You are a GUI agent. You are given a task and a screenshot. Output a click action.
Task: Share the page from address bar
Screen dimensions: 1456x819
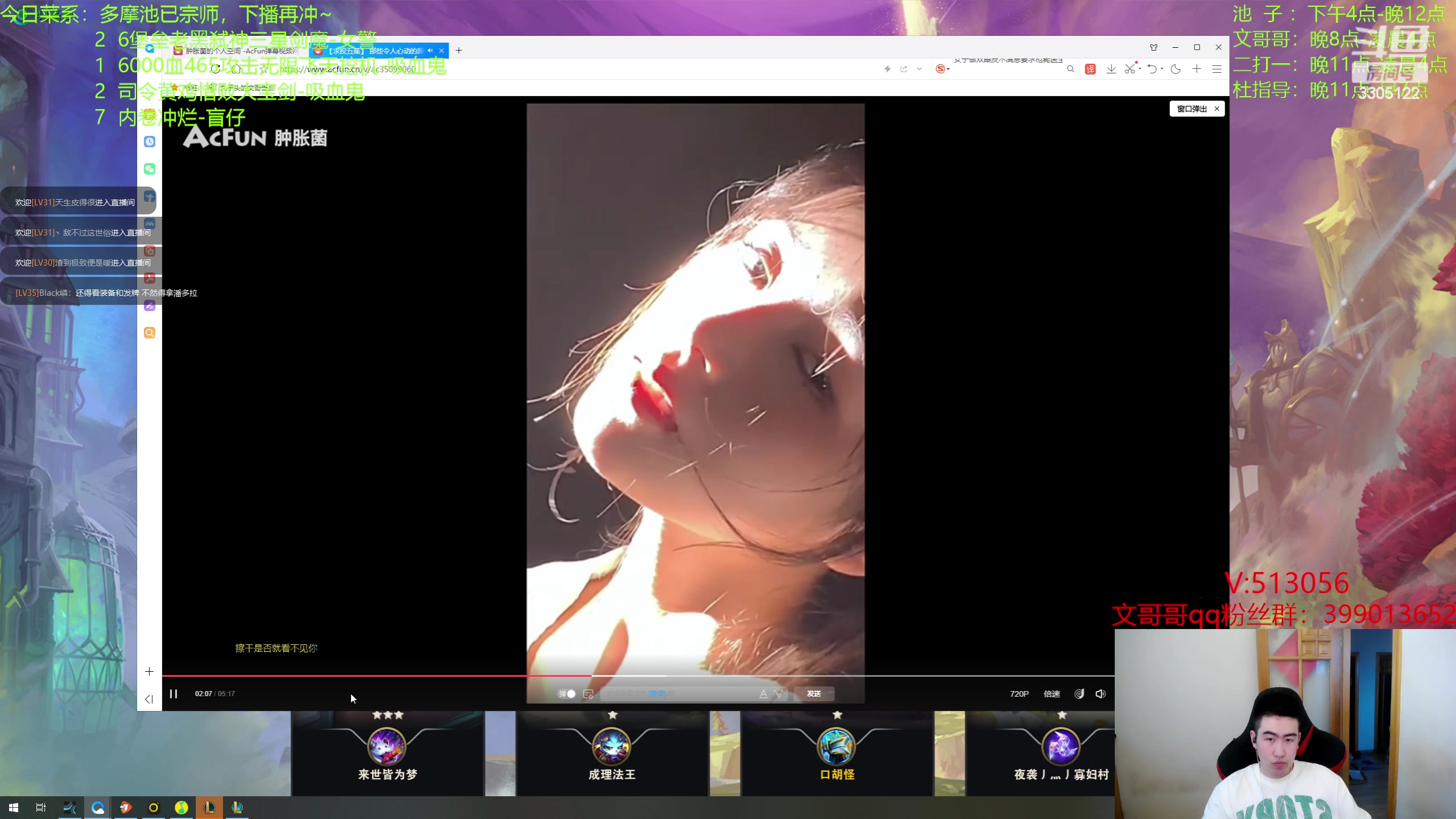[904, 69]
